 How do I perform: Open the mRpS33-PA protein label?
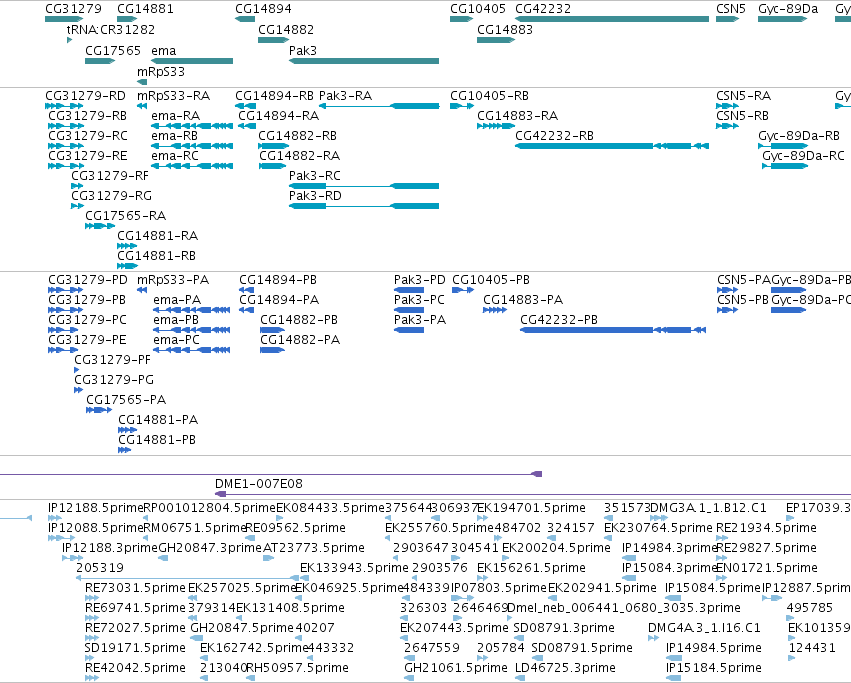tap(173, 280)
